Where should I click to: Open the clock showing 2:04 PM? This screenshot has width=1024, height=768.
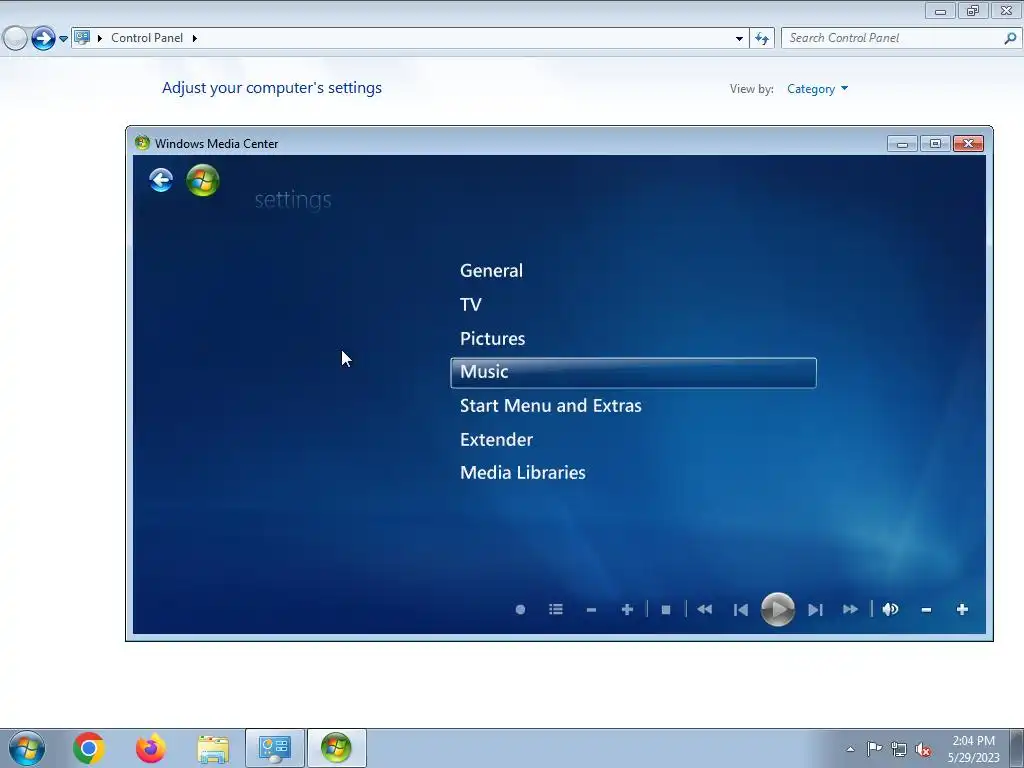(x=973, y=749)
